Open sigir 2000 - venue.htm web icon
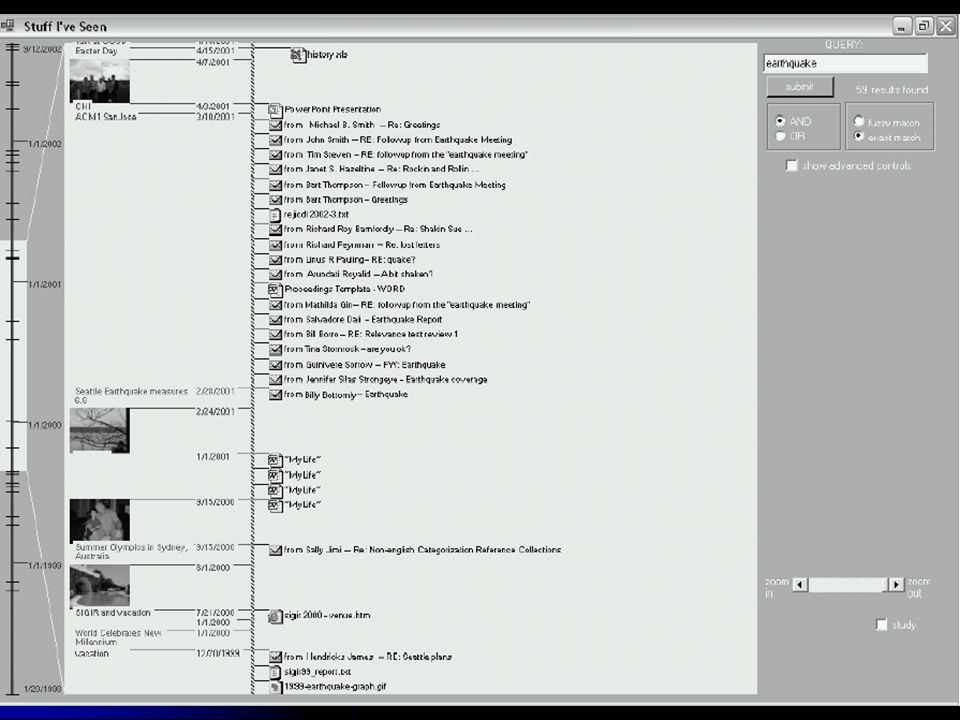The height and width of the screenshot is (720, 960). [276, 616]
